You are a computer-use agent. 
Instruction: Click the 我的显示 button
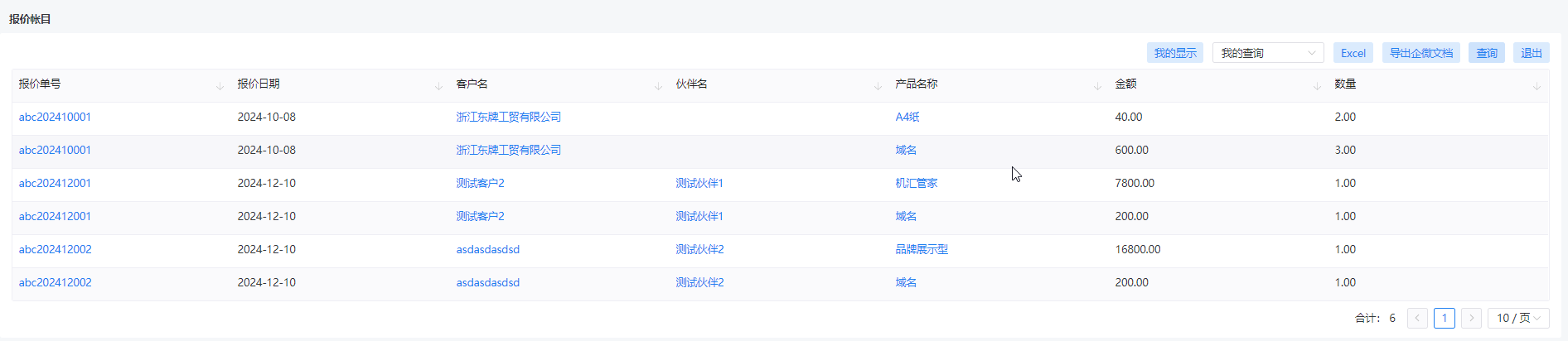(x=1175, y=53)
